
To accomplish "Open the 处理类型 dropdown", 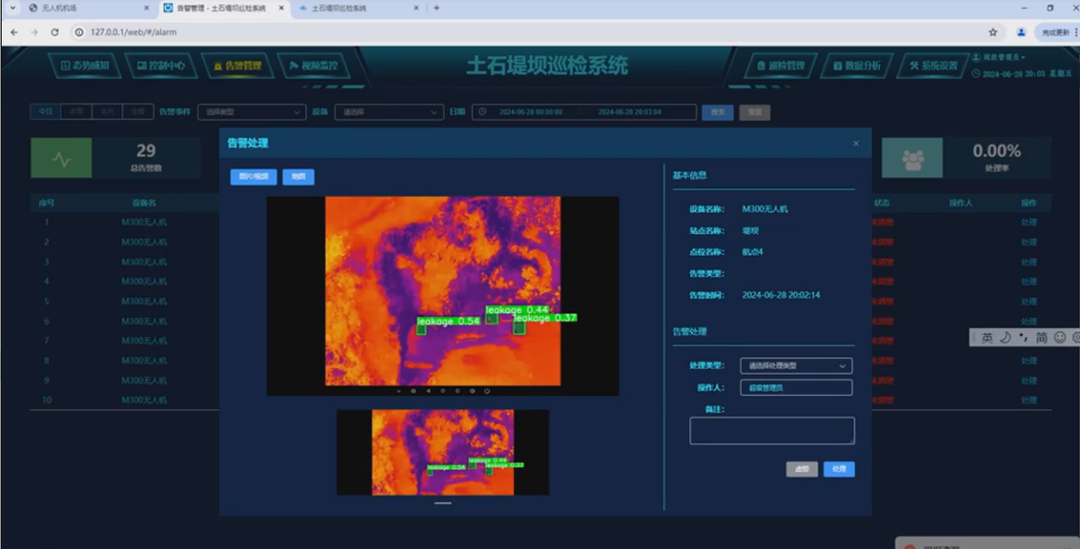I will pyautogui.click(x=796, y=366).
